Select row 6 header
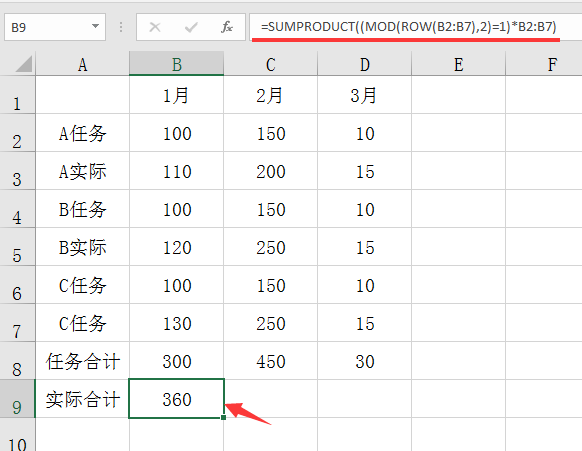 click(17, 285)
